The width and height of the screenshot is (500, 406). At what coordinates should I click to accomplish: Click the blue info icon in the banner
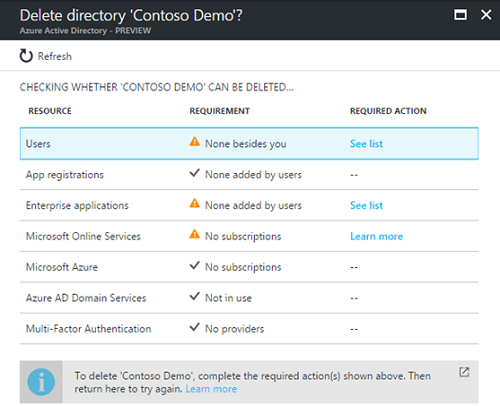coord(41,382)
